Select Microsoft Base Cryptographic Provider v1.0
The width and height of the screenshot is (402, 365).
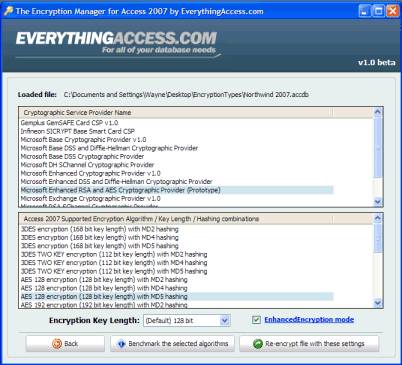coord(177,140)
